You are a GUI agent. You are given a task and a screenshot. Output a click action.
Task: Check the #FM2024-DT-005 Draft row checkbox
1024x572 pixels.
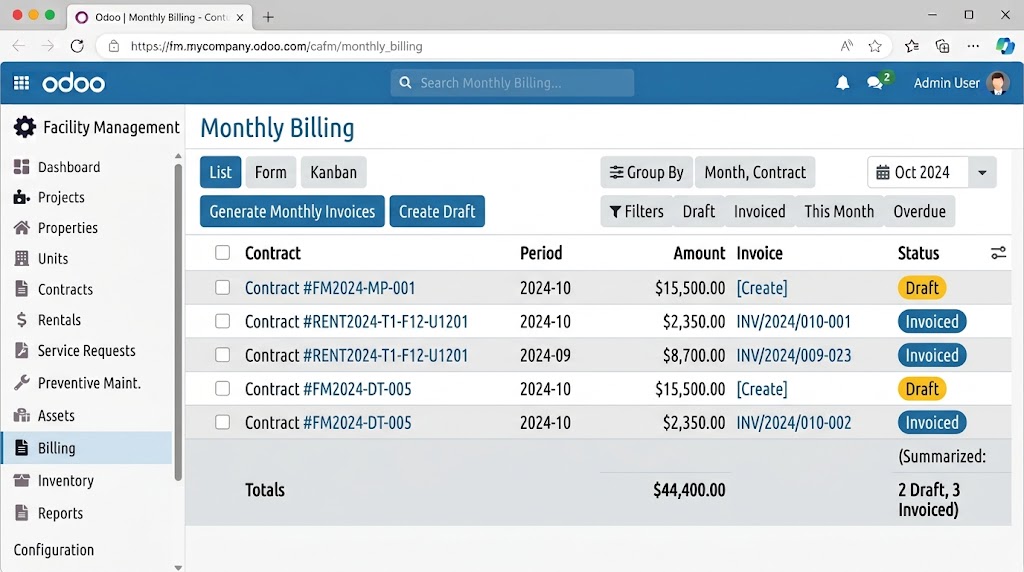pyautogui.click(x=223, y=389)
